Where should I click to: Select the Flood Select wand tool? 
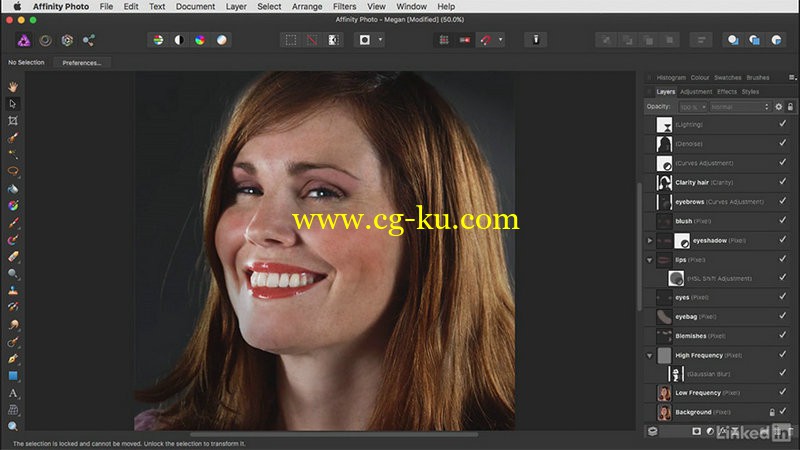[x=13, y=155]
